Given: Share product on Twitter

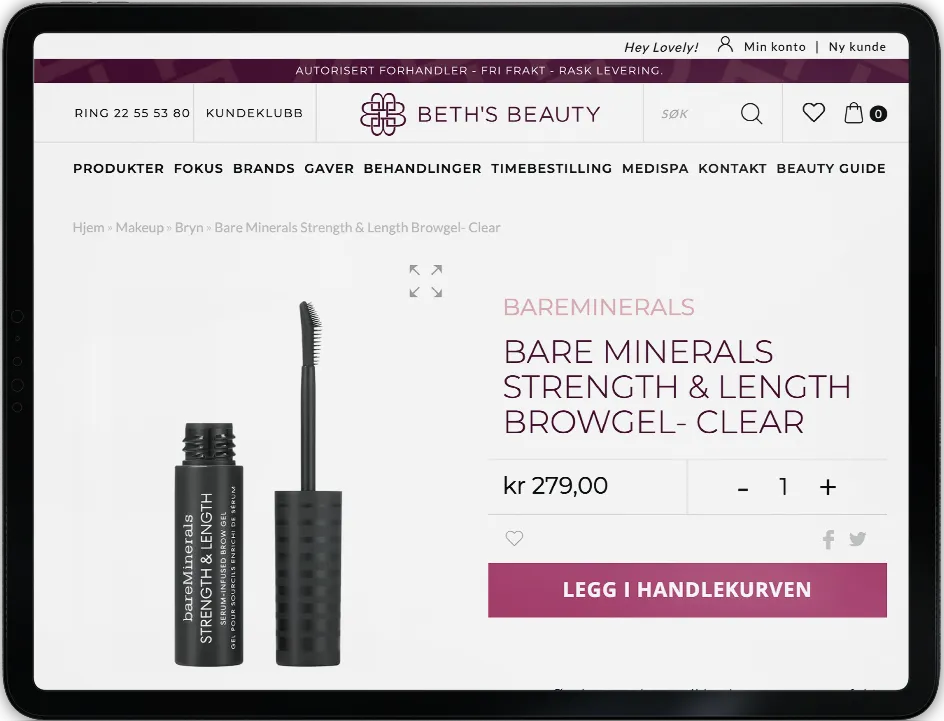Looking at the screenshot, I should click(x=857, y=538).
